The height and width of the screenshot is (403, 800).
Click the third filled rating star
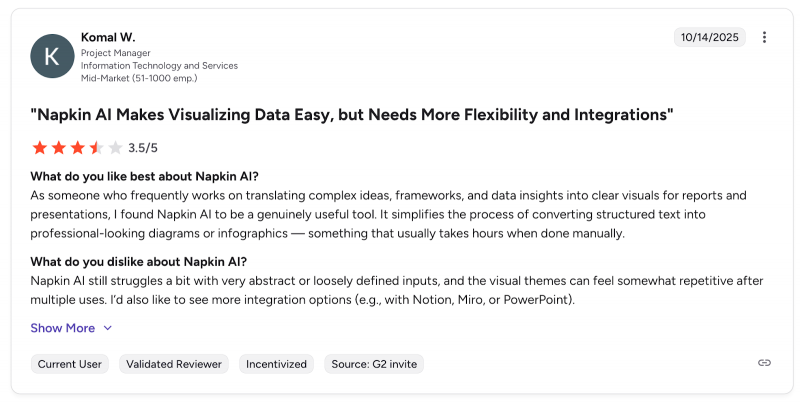pyautogui.click(x=78, y=148)
